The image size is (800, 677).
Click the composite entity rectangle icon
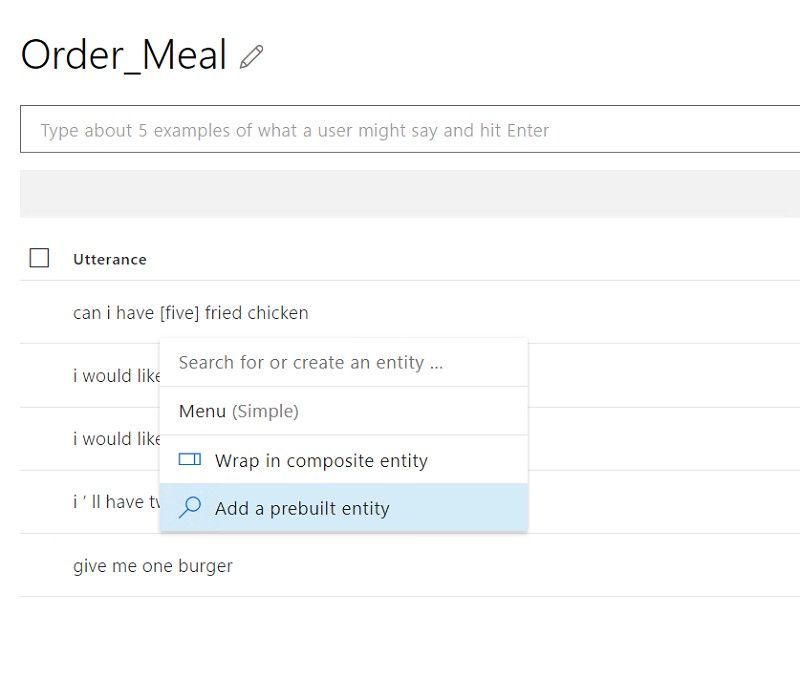coord(190,460)
